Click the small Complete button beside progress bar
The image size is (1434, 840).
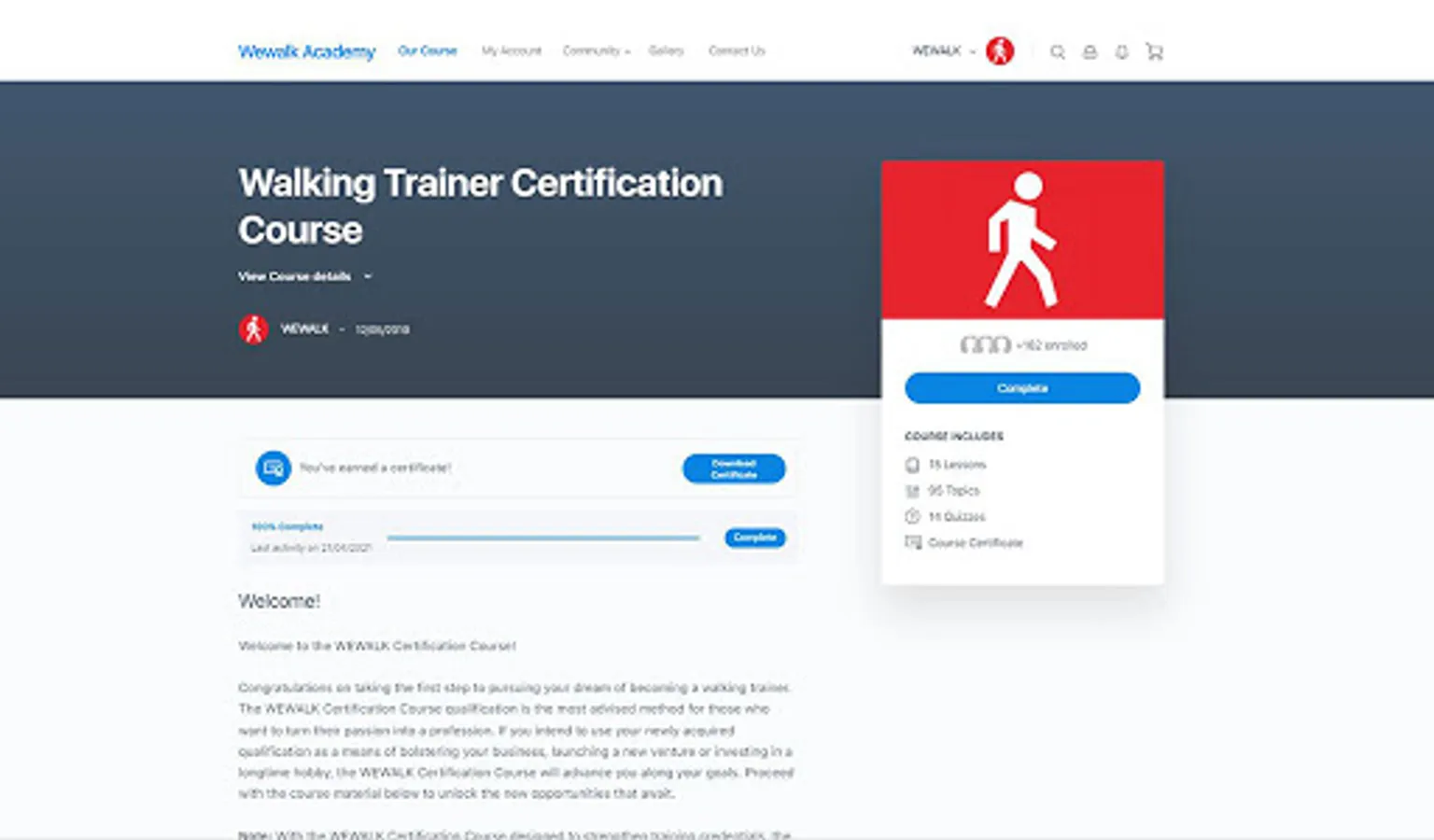pyautogui.click(x=755, y=538)
